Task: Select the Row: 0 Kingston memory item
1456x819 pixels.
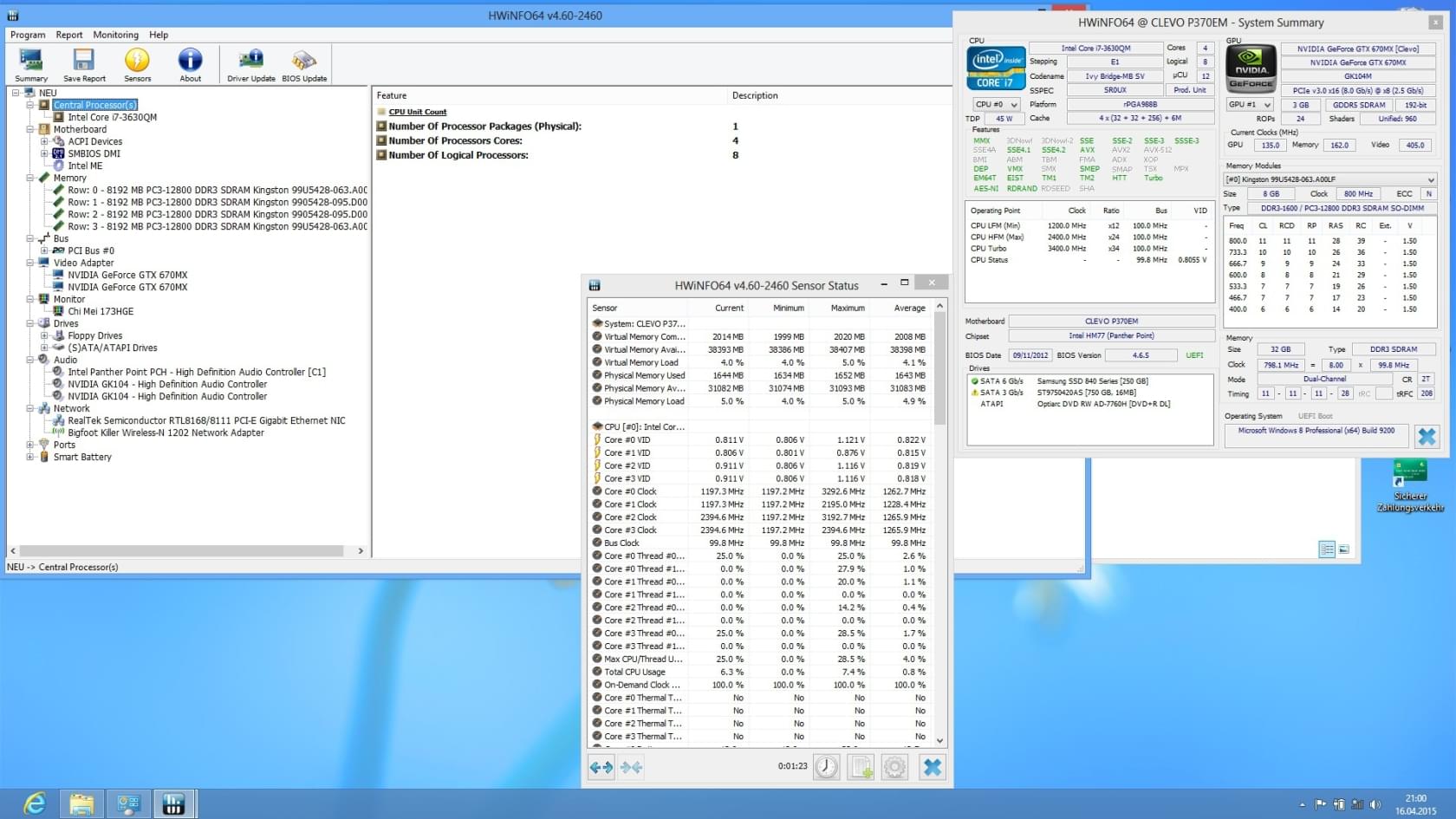Action: point(218,190)
